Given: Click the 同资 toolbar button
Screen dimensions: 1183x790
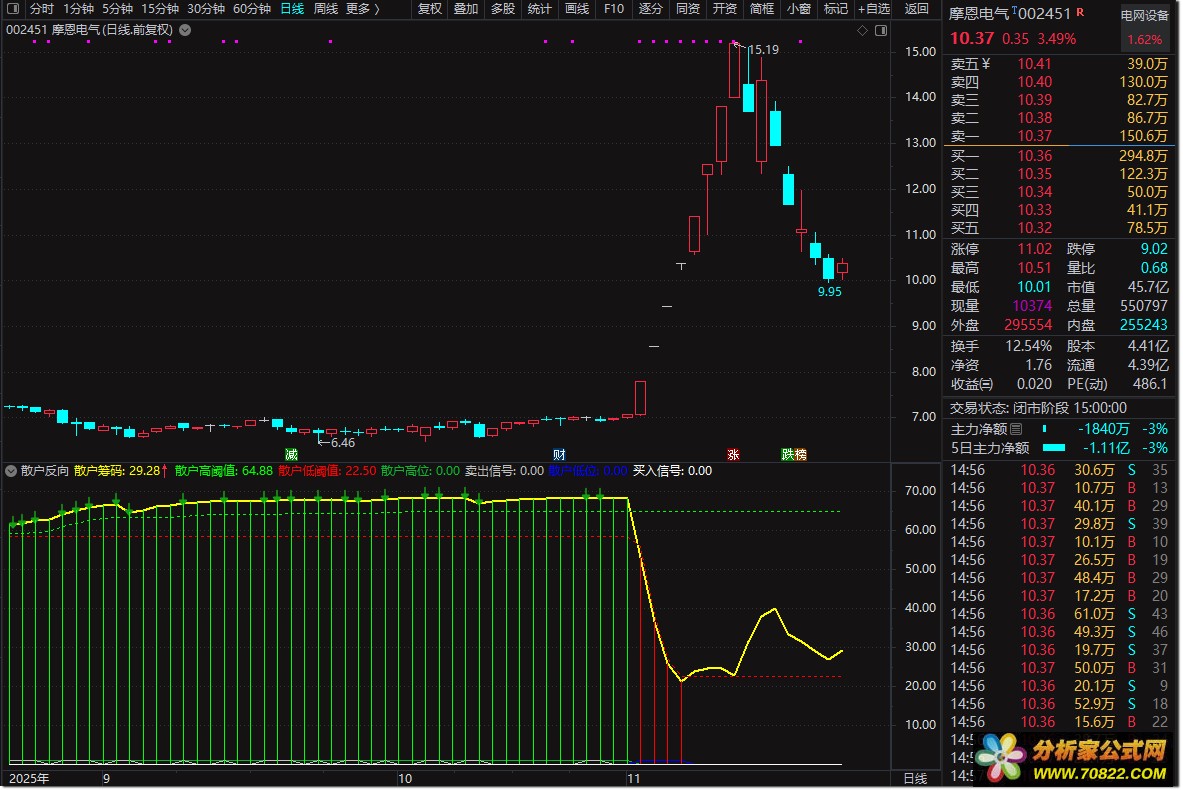Looking at the screenshot, I should [x=688, y=8].
